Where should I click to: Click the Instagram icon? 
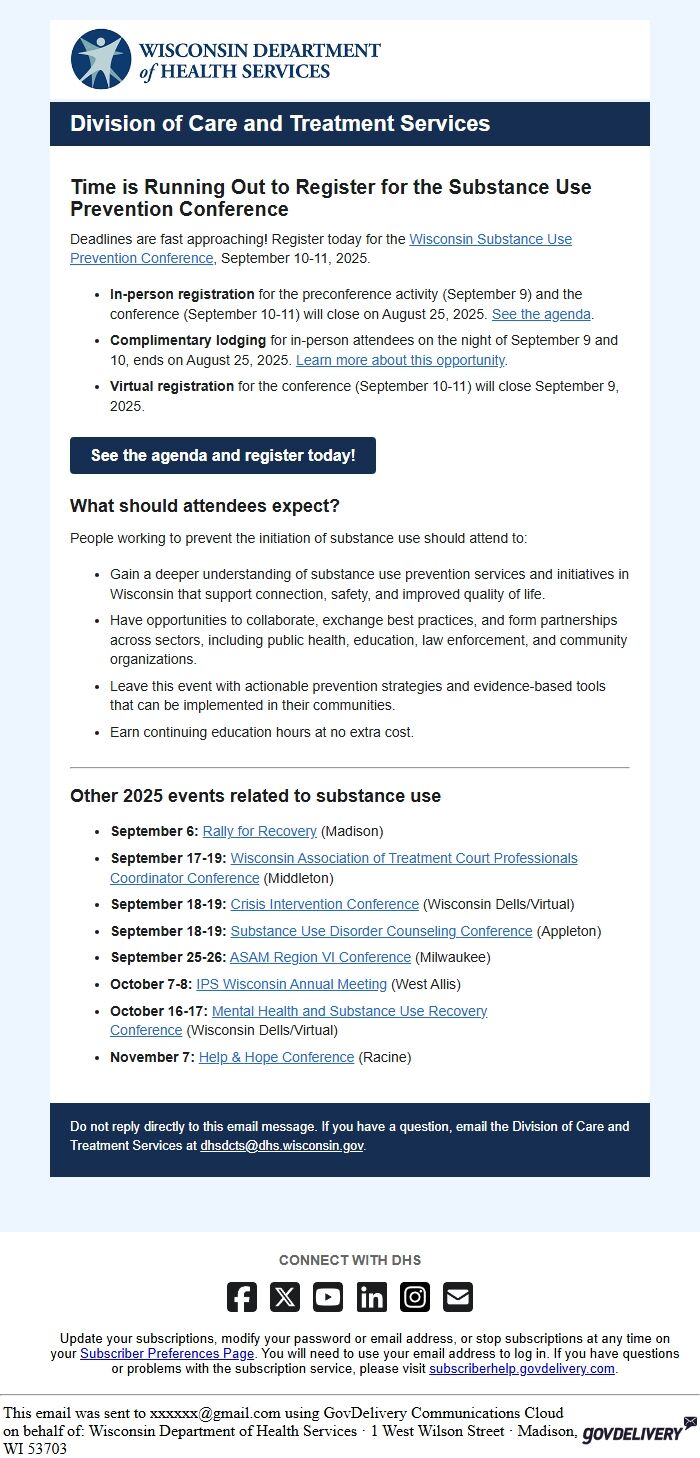tap(414, 1297)
